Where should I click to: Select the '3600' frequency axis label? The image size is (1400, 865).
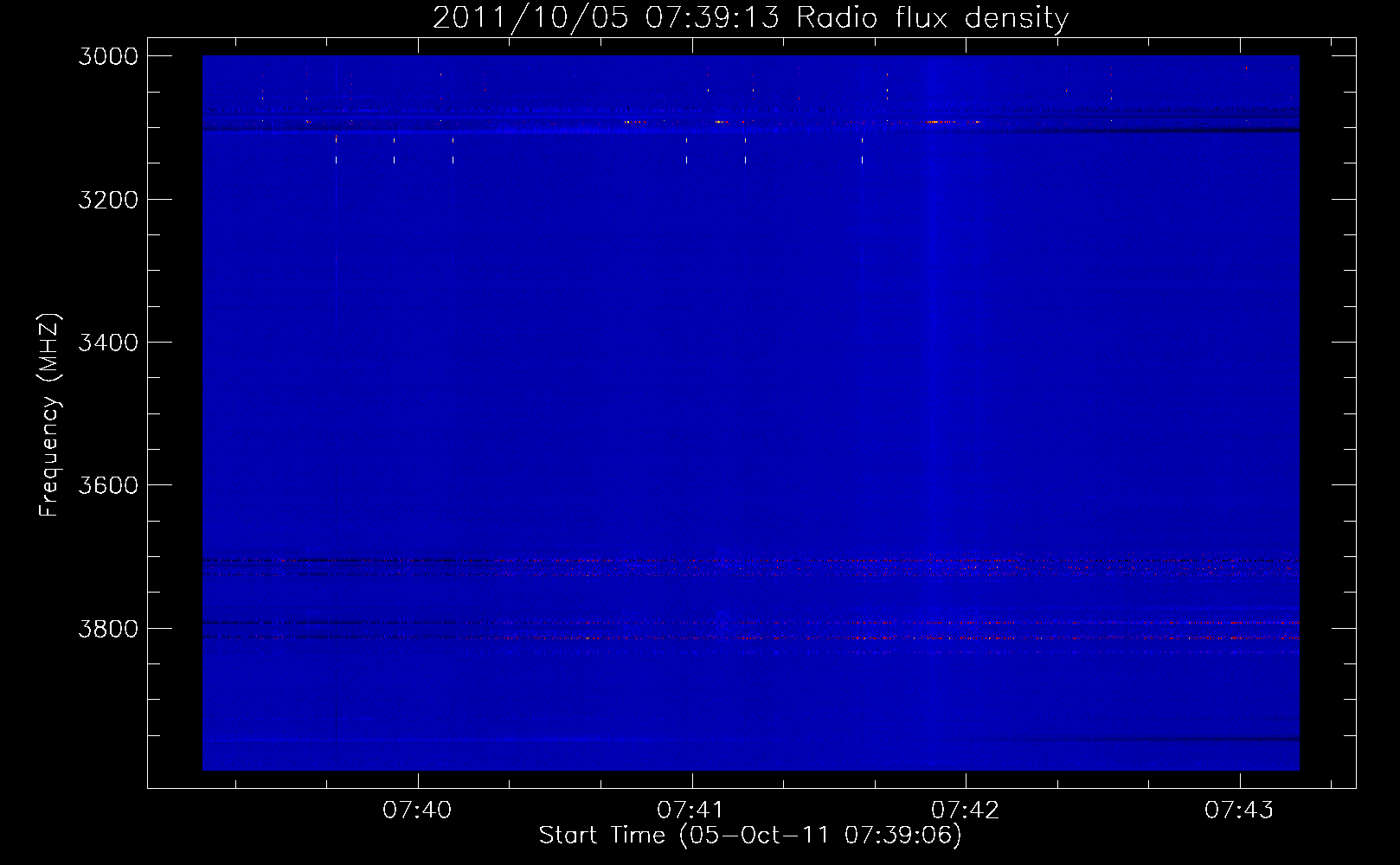tap(108, 485)
